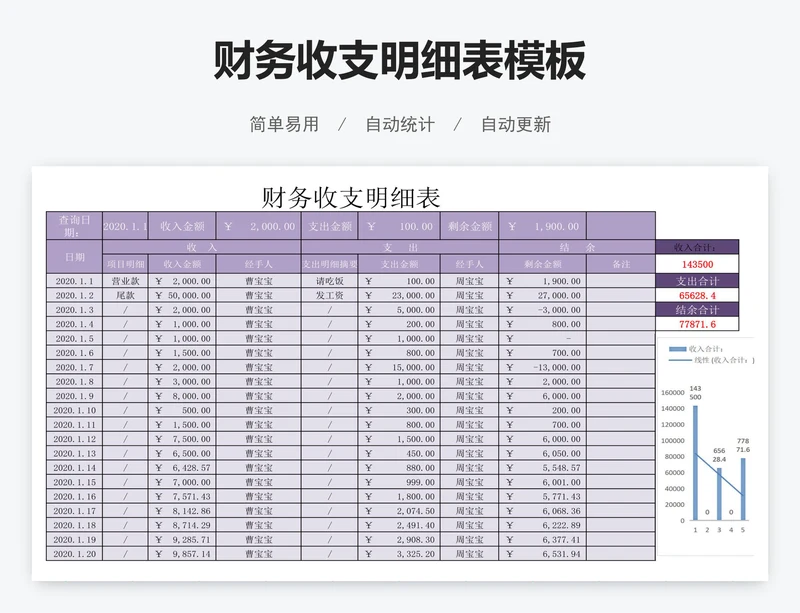Select income amount 7,571.43
This screenshot has height=613, width=800.
tap(182, 497)
